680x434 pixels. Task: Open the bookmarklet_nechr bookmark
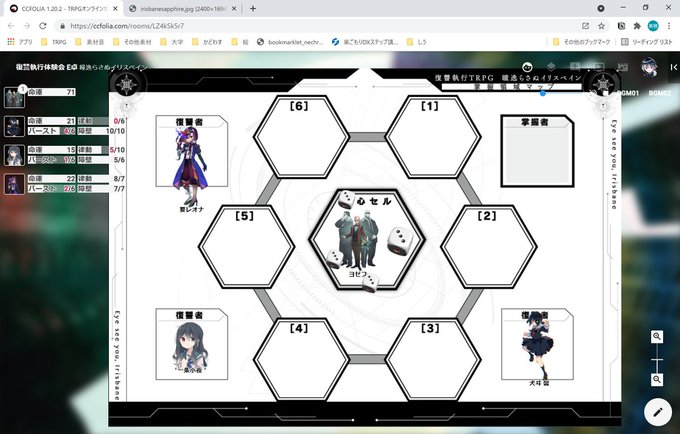[290, 42]
